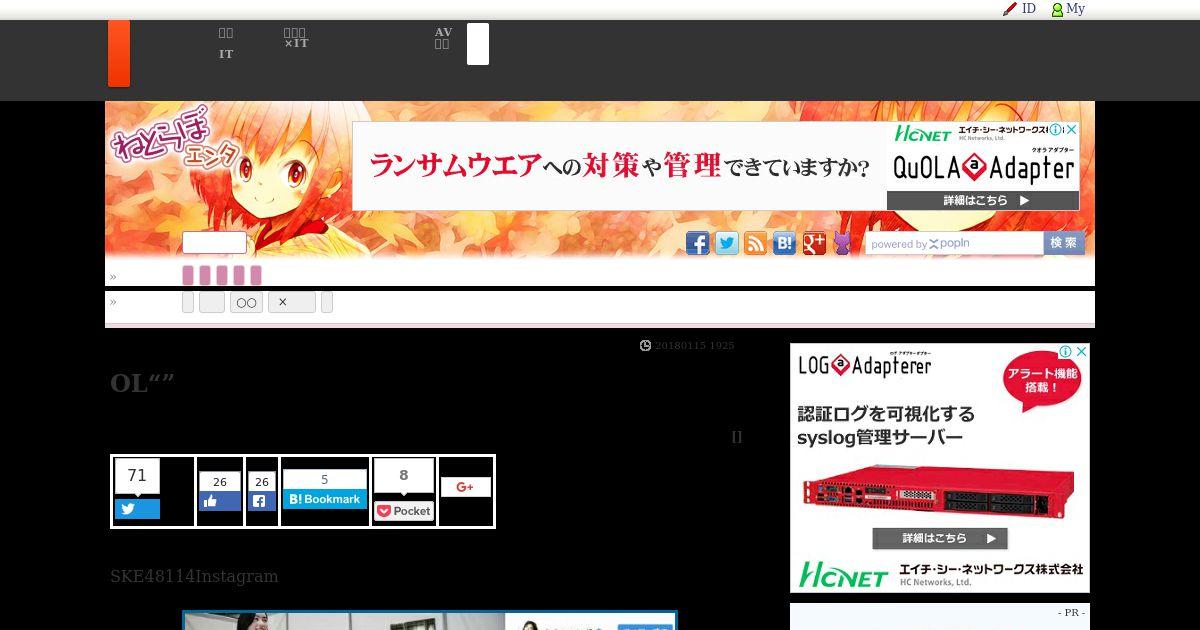This screenshot has height=630, width=1200.
Task: Click the timestamp 20180115 1925
Action: click(x=694, y=345)
